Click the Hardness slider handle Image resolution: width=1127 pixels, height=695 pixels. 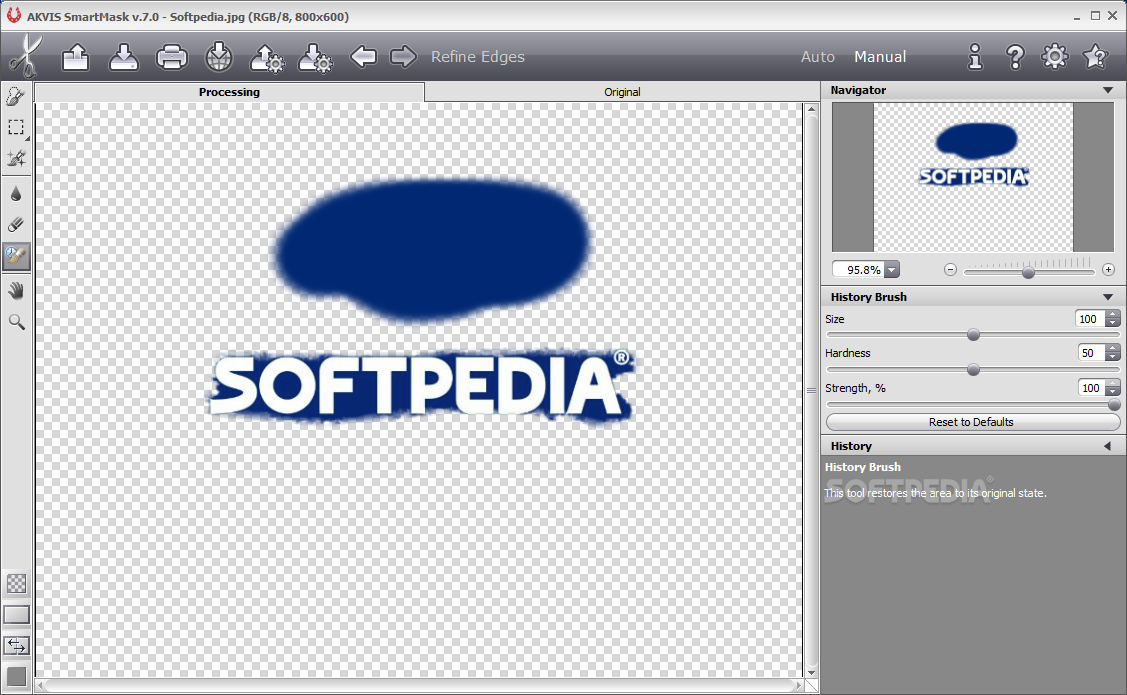(x=973, y=369)
